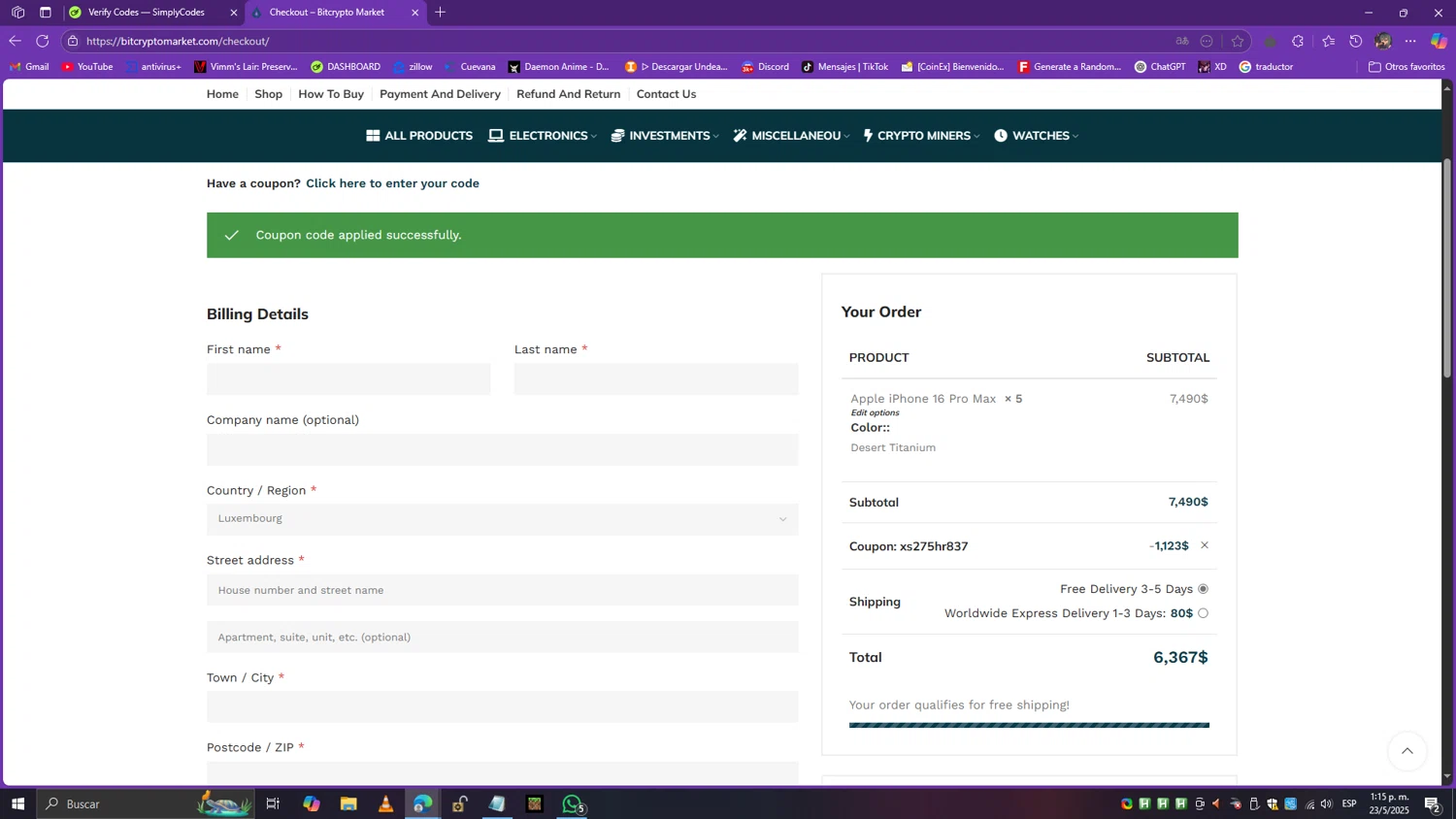Click the translate page icon in address bar
Screen dimensions: 1456x819
[1181, 41]
